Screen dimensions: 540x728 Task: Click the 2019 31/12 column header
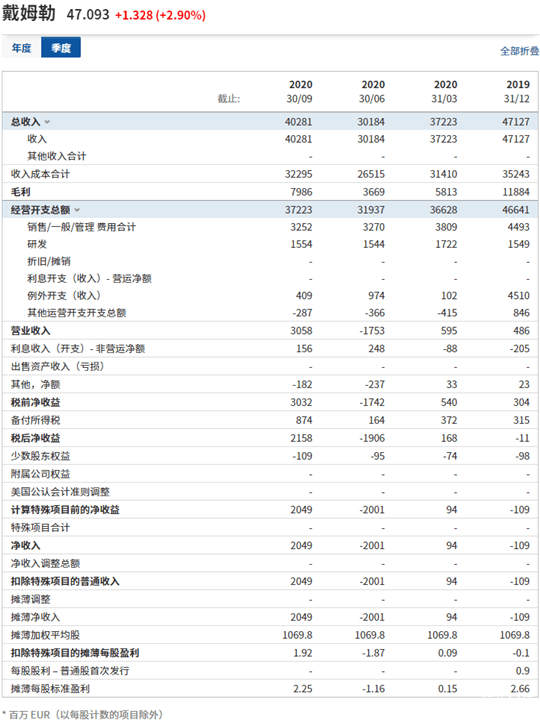pyautogui.click(x=517, y=91)
